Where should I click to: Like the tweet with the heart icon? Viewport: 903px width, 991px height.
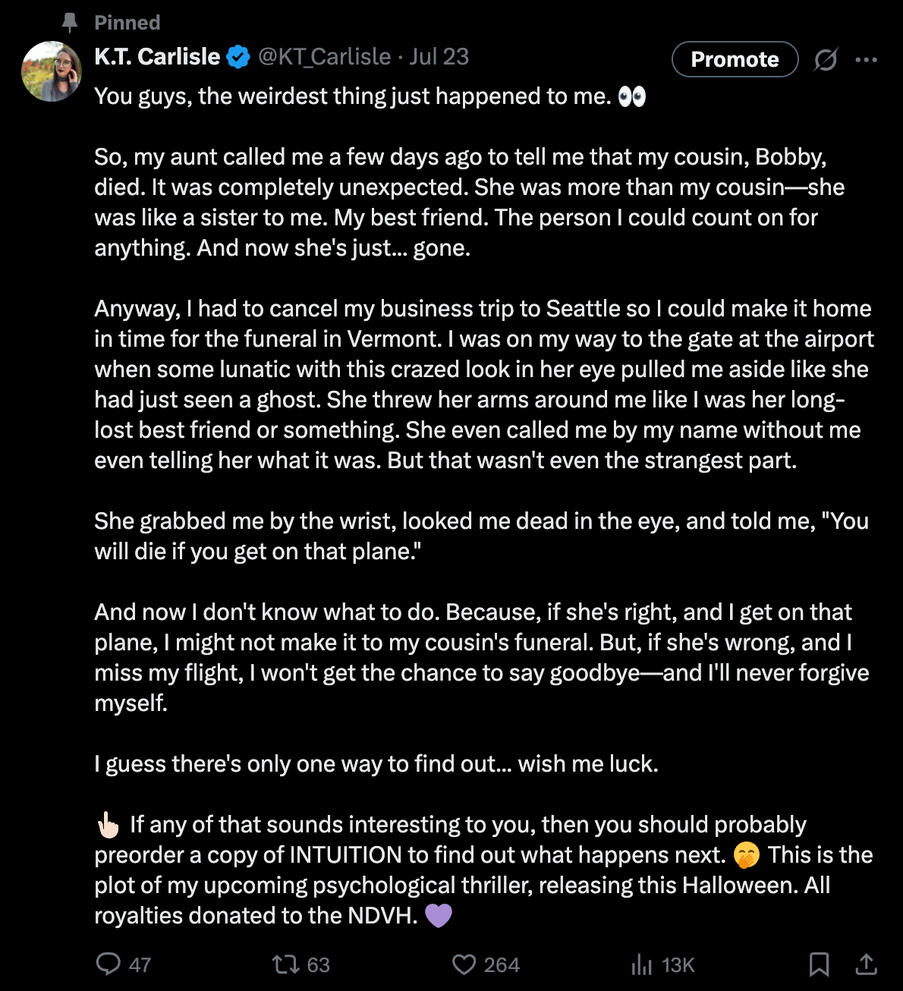[463, 964]
